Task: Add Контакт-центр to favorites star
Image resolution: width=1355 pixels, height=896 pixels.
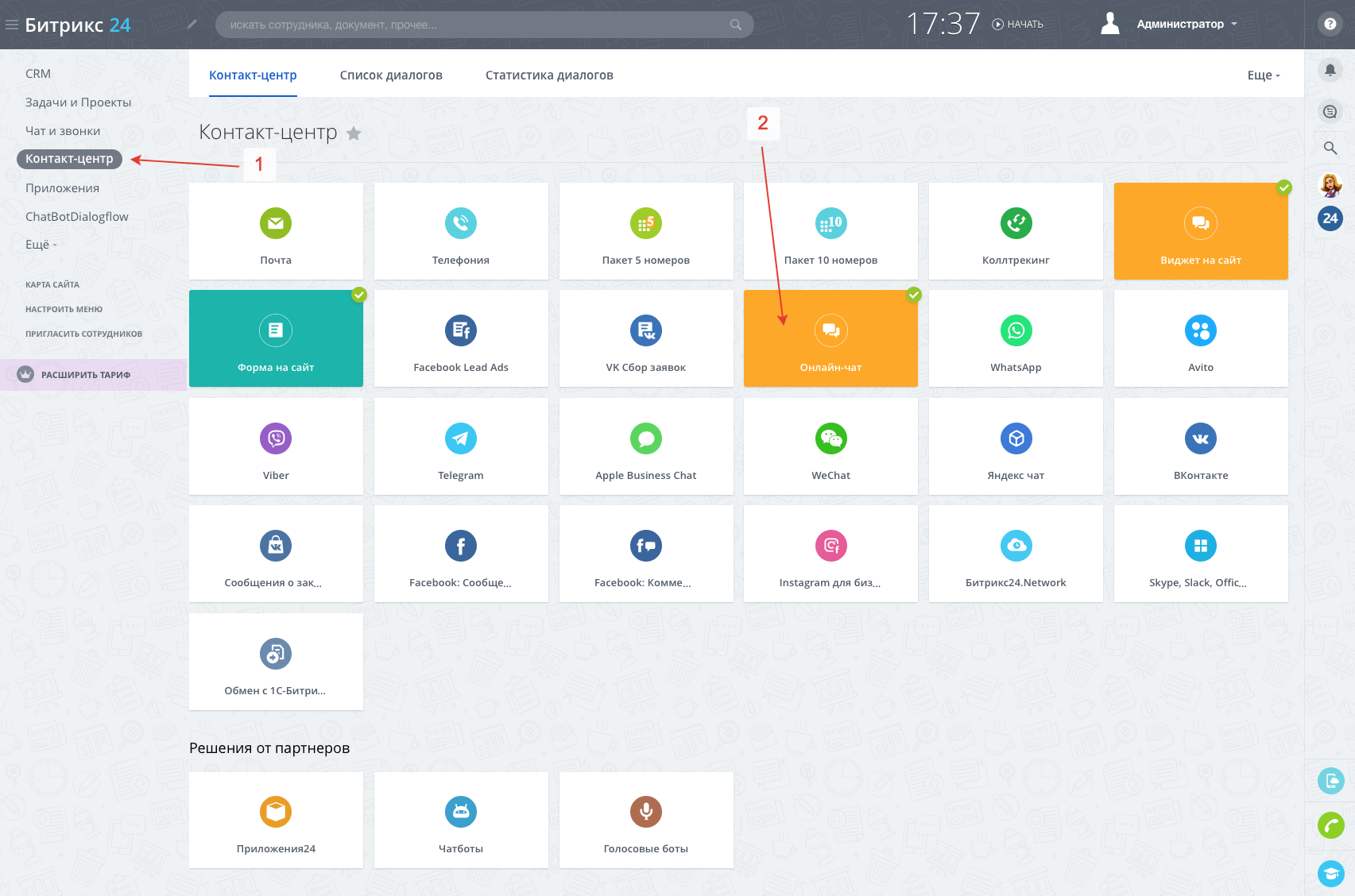Action: click(354, 133)
